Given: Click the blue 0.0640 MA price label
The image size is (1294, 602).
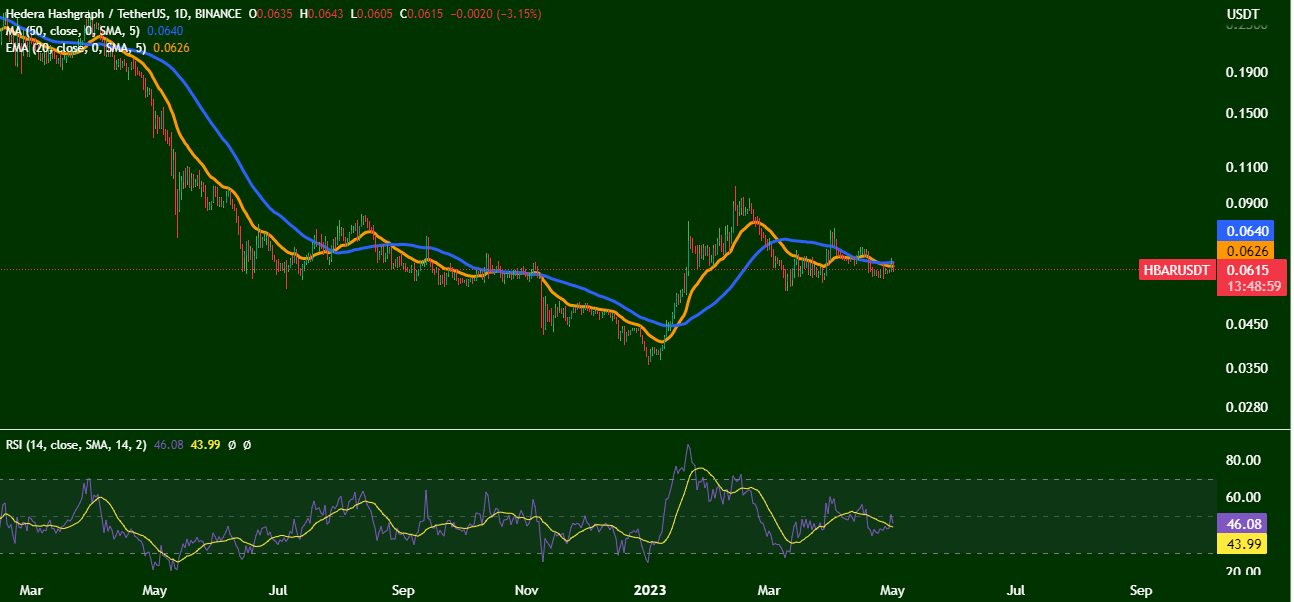Looking at the screenshot, I should (1244, 231).
